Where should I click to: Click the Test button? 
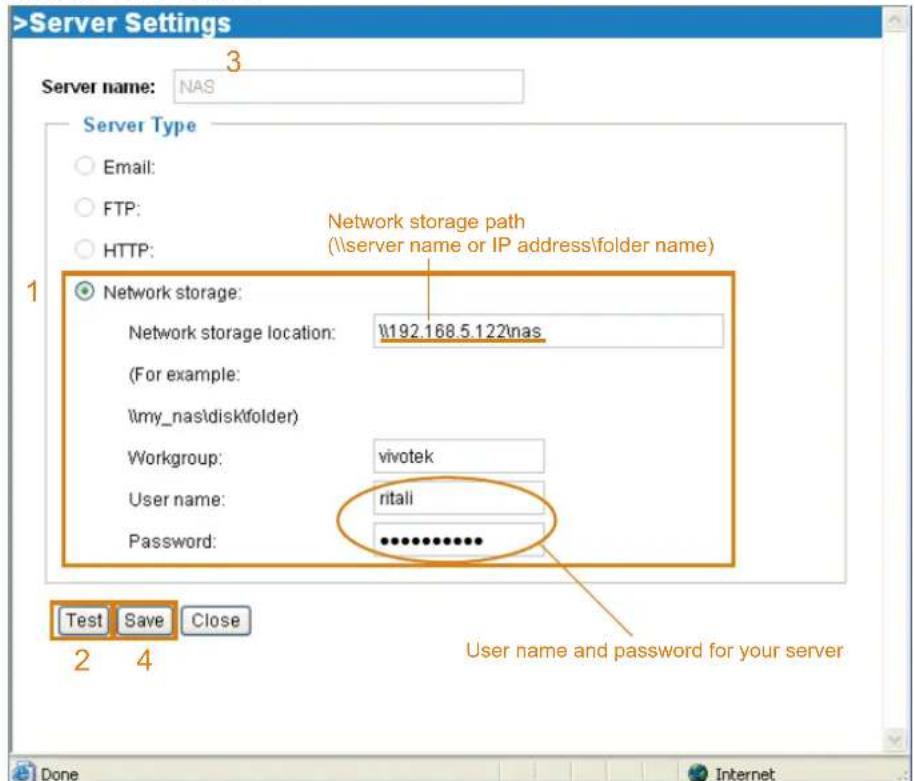coord(83,620)
